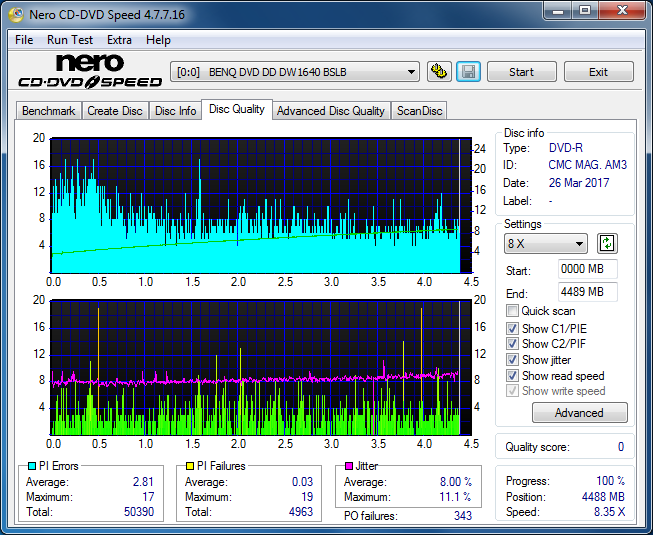The width and height of the screenshot is (653, 535).
Task: Click the greyed Show write speed checkbox
Action: coord(512,391)
